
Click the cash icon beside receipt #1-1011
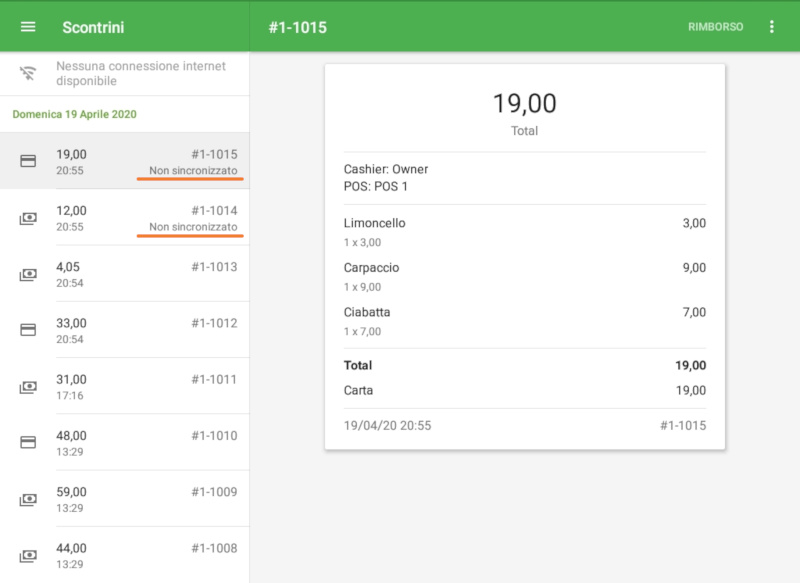[28, 387]
